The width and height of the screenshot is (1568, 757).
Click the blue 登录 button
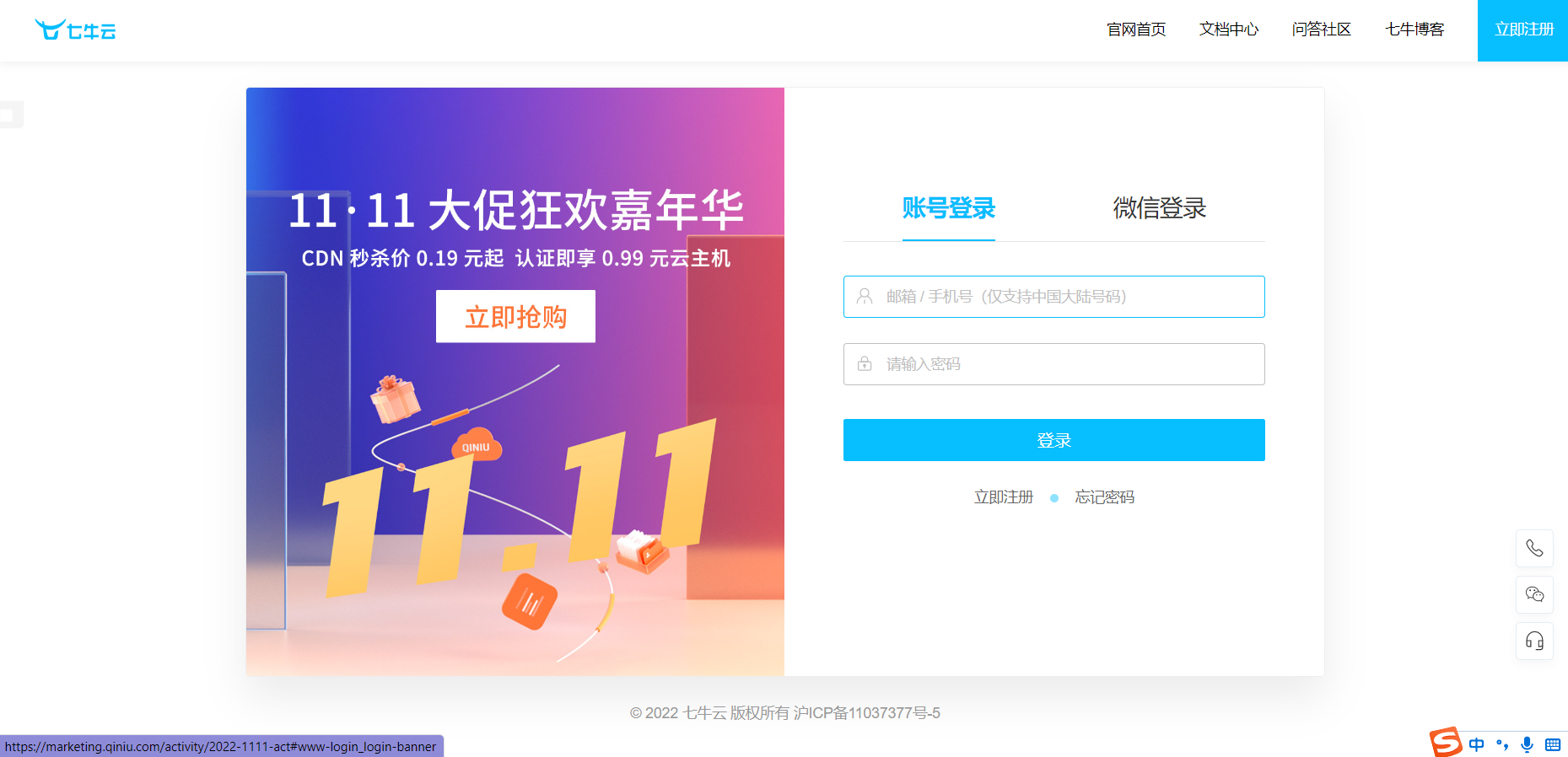1054,440
